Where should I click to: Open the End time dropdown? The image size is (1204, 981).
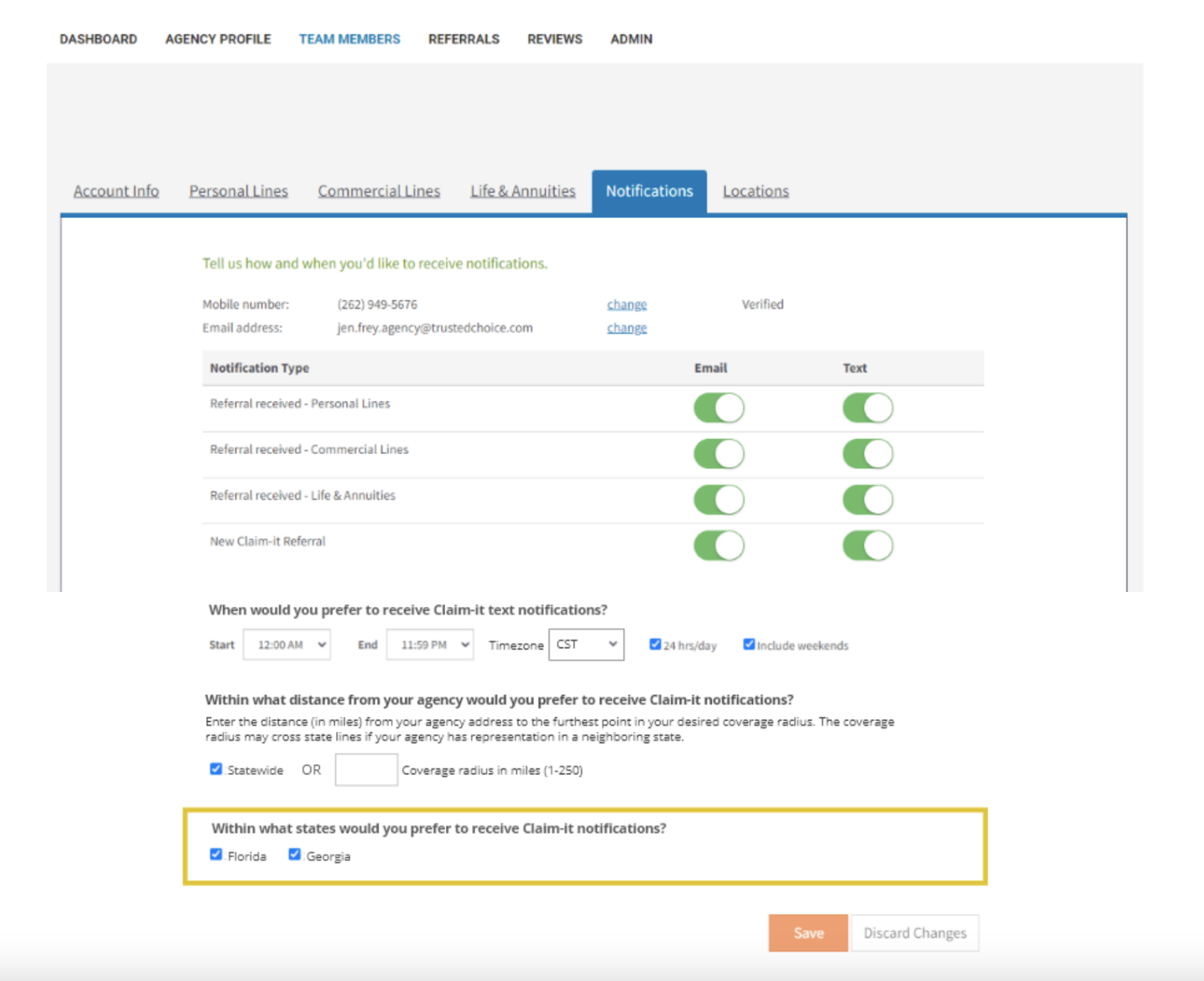[429, 644]
